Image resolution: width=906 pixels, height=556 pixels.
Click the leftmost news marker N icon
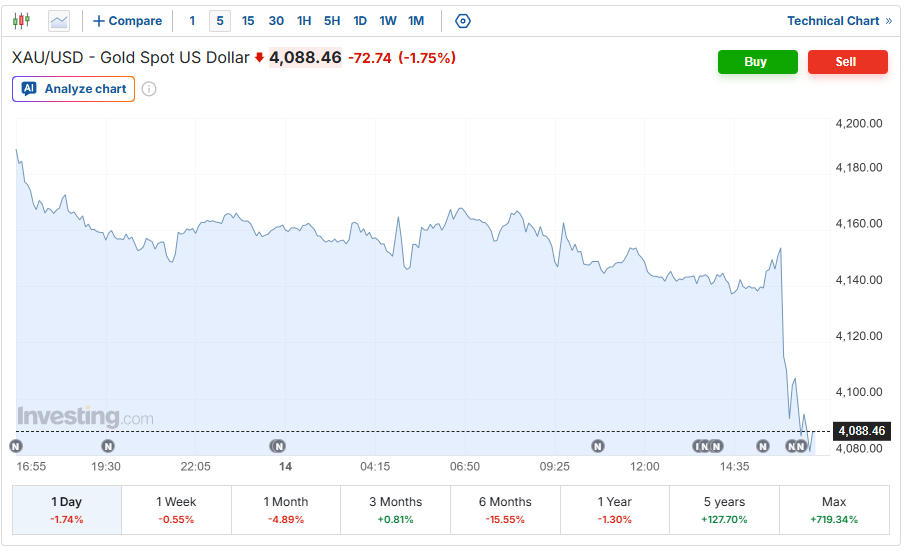[16, 446]
